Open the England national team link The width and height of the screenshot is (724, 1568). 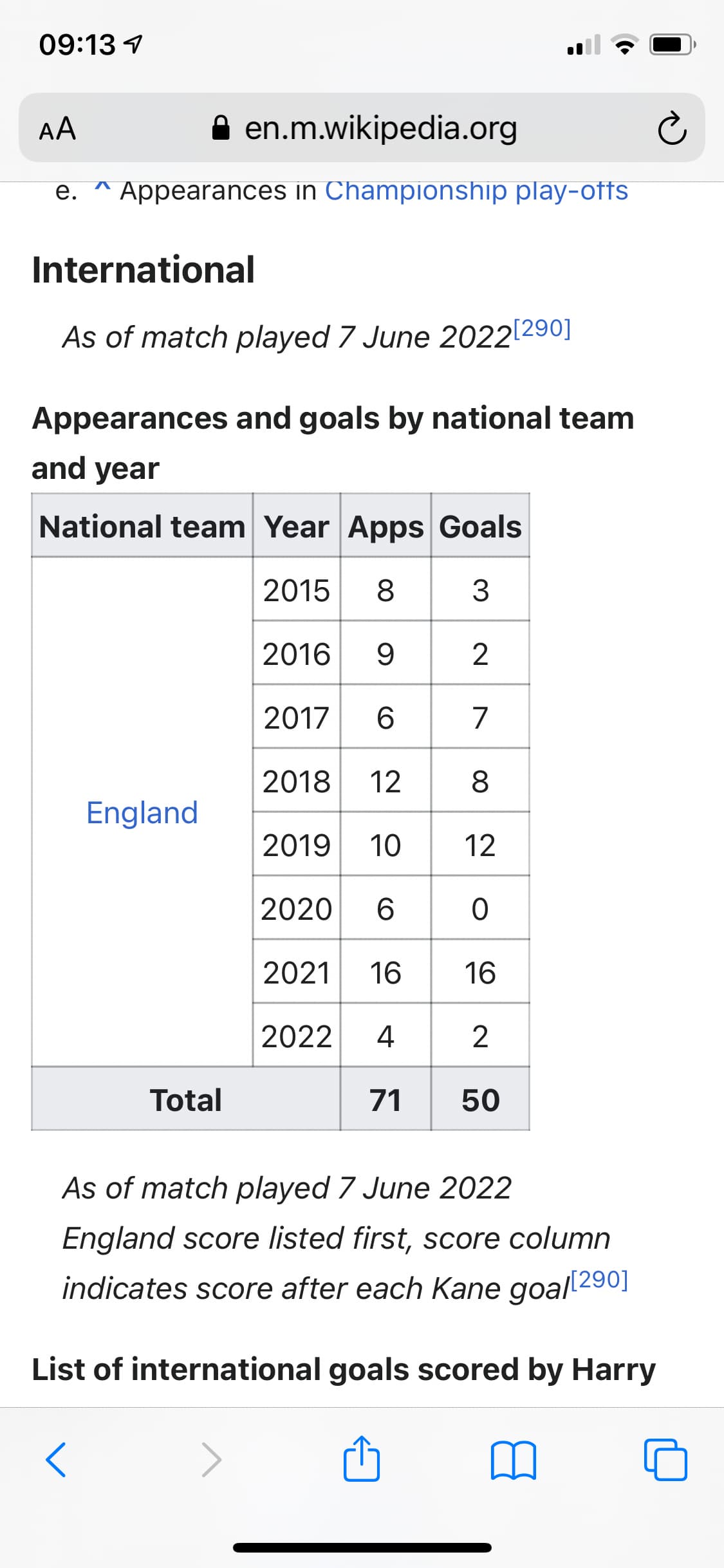[x=142, y=812]
